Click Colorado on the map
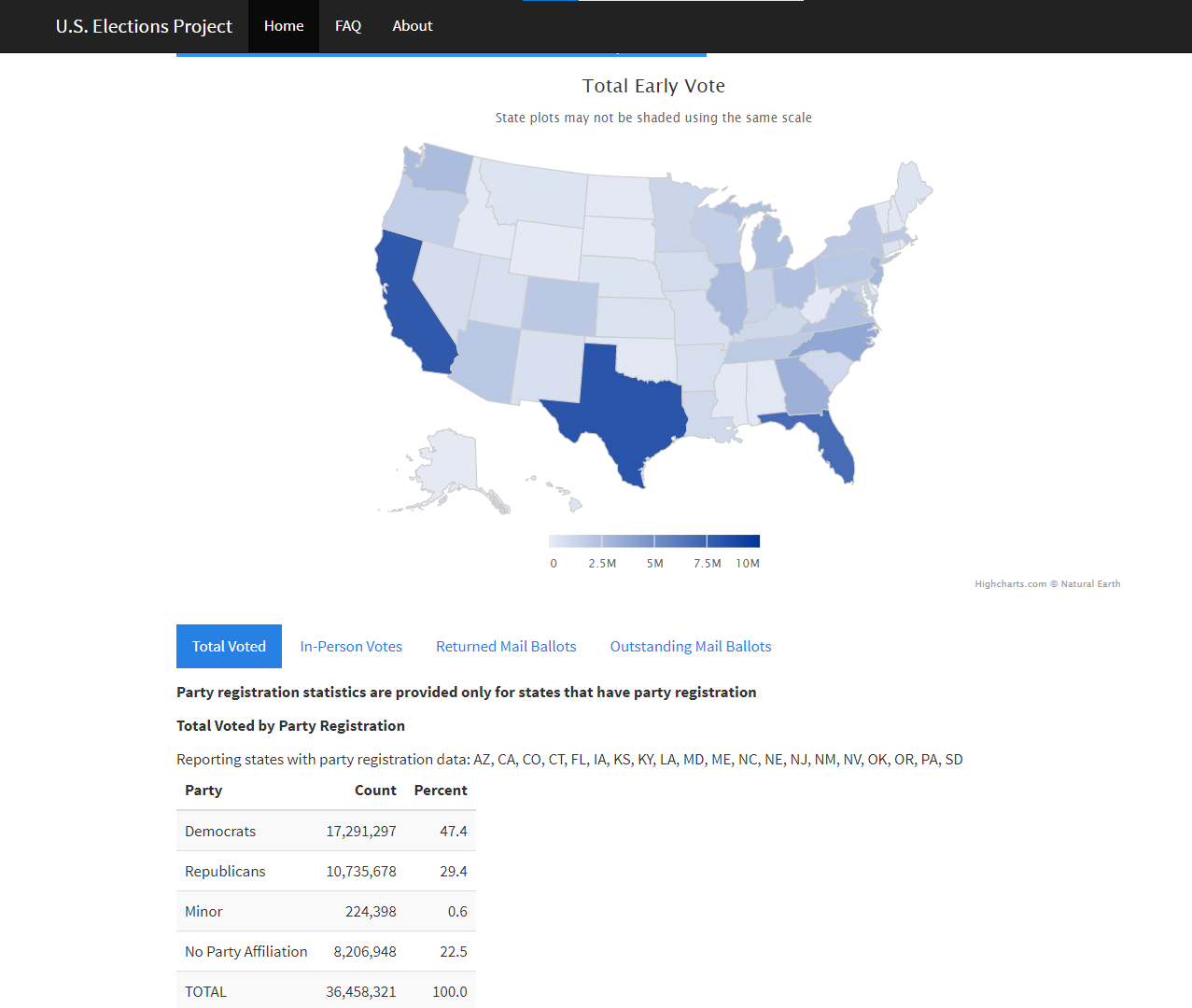1192x1008 pixels. click(560, 306)
